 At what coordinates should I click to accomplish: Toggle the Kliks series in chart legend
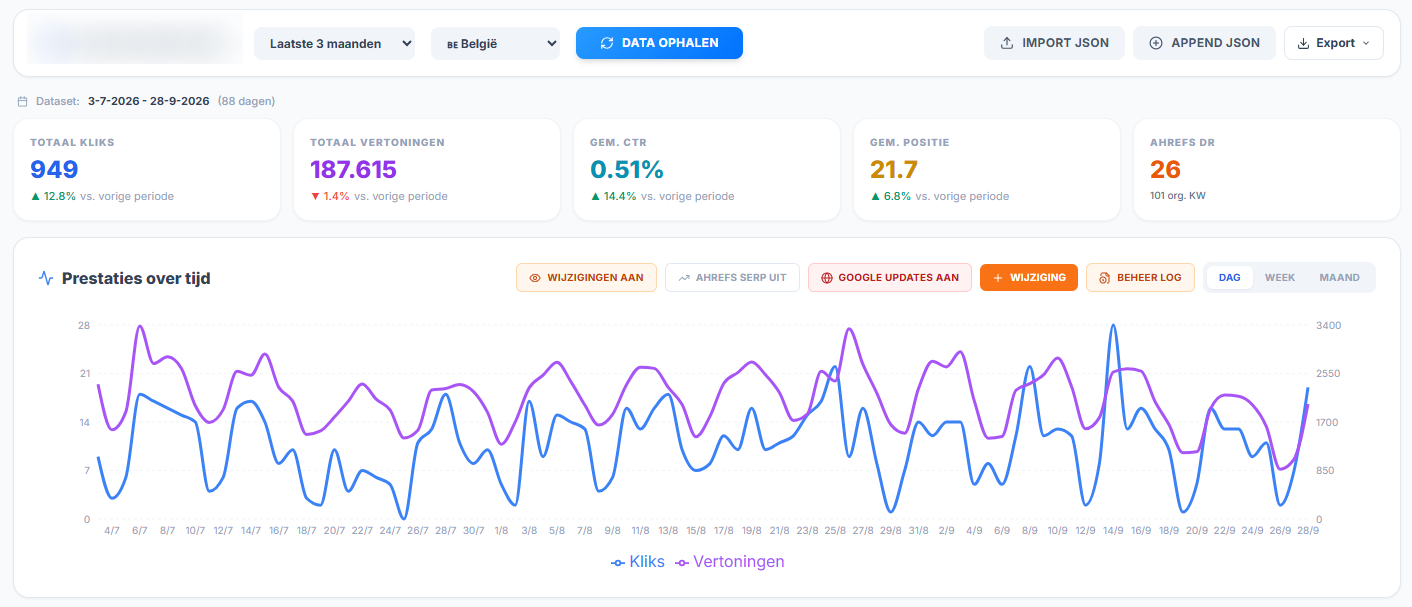[638, 562]
